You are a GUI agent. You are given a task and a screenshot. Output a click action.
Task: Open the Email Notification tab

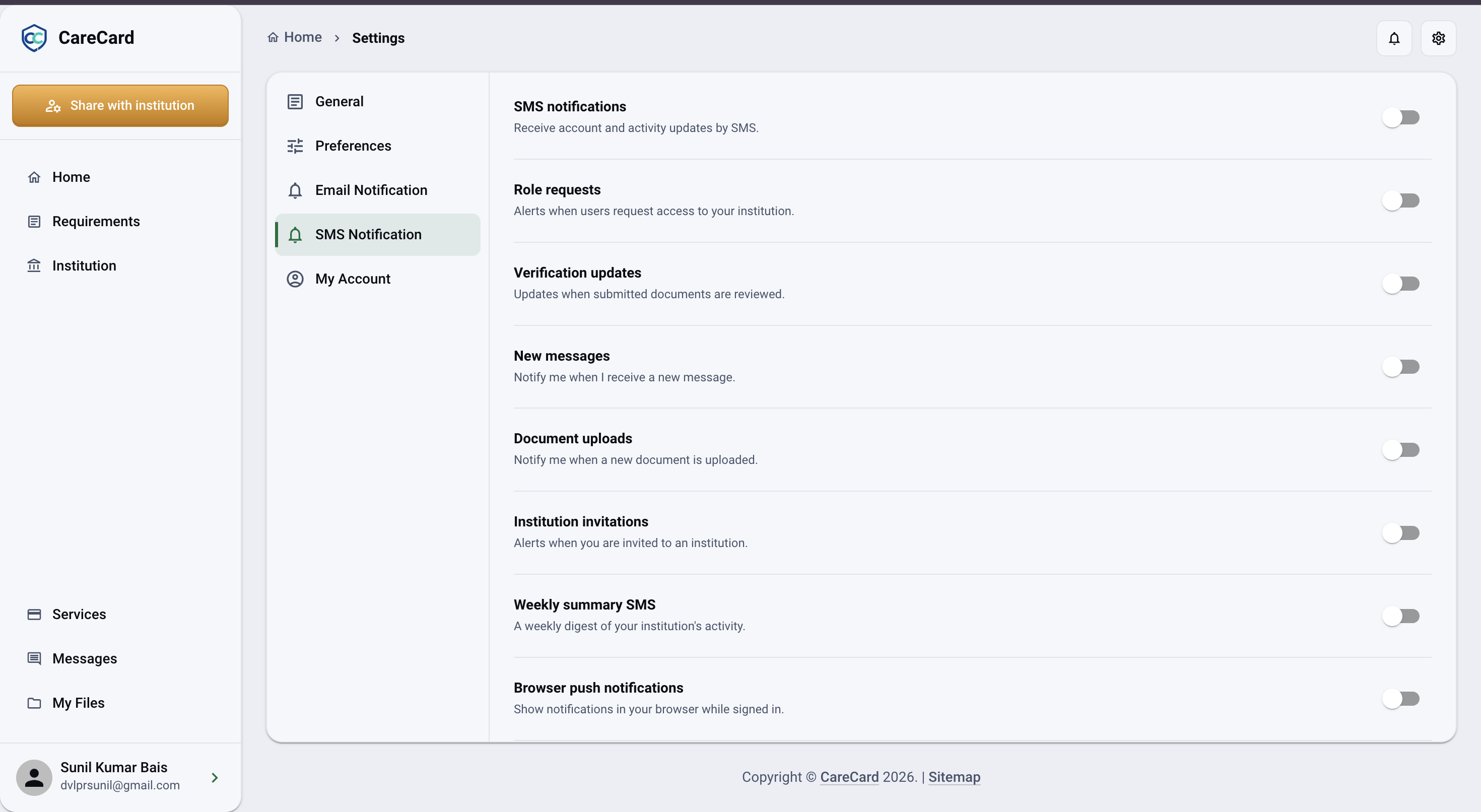[377, 190]
